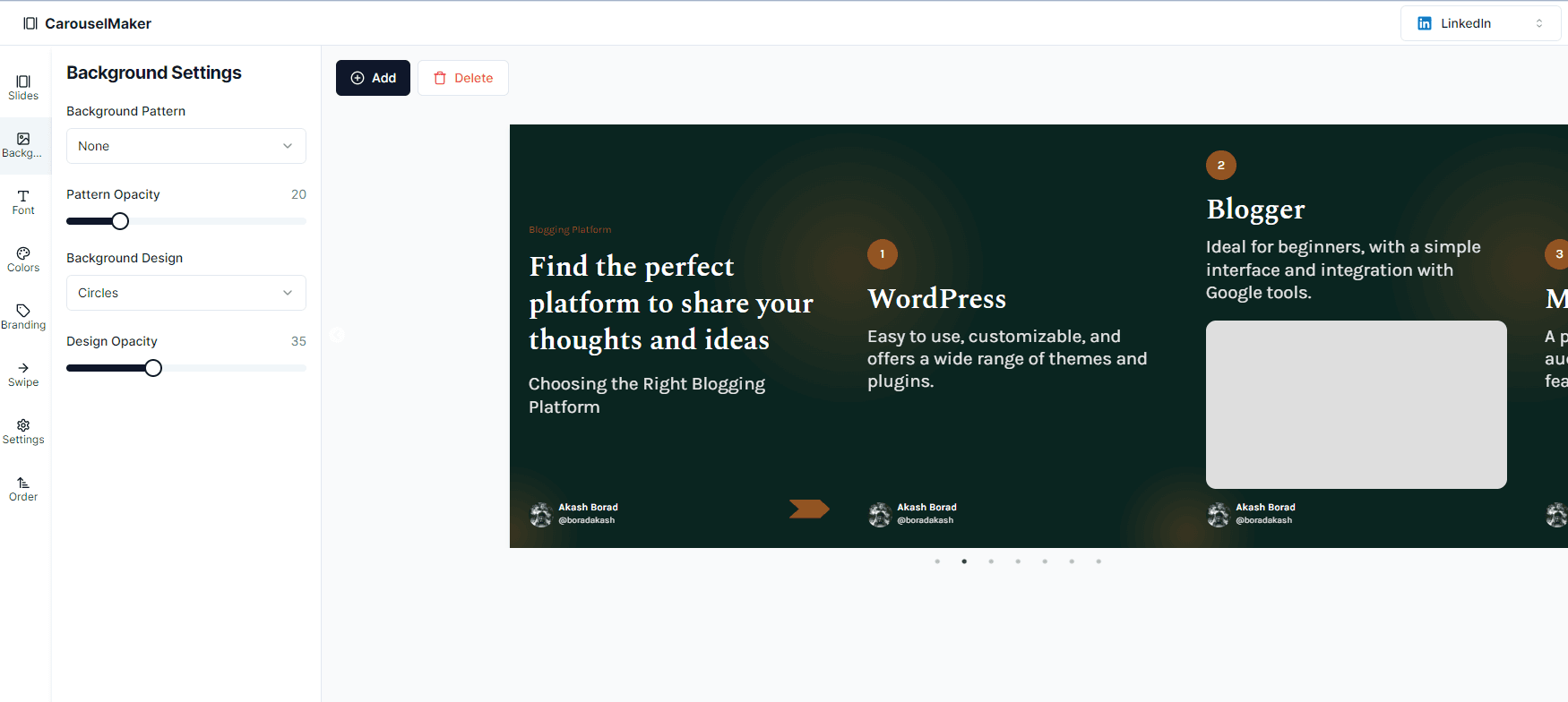
Task: Click the number 2 badge on Blogger slide
Action: pyautogui.click(x=1221, y=166)
